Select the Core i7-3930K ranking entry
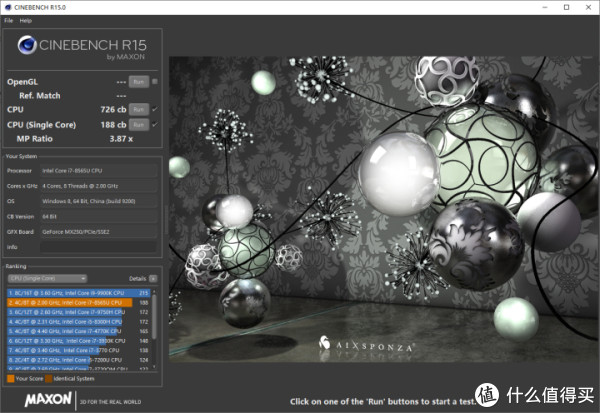The width and height of the screenshot is (600, 413). (78, 341)
